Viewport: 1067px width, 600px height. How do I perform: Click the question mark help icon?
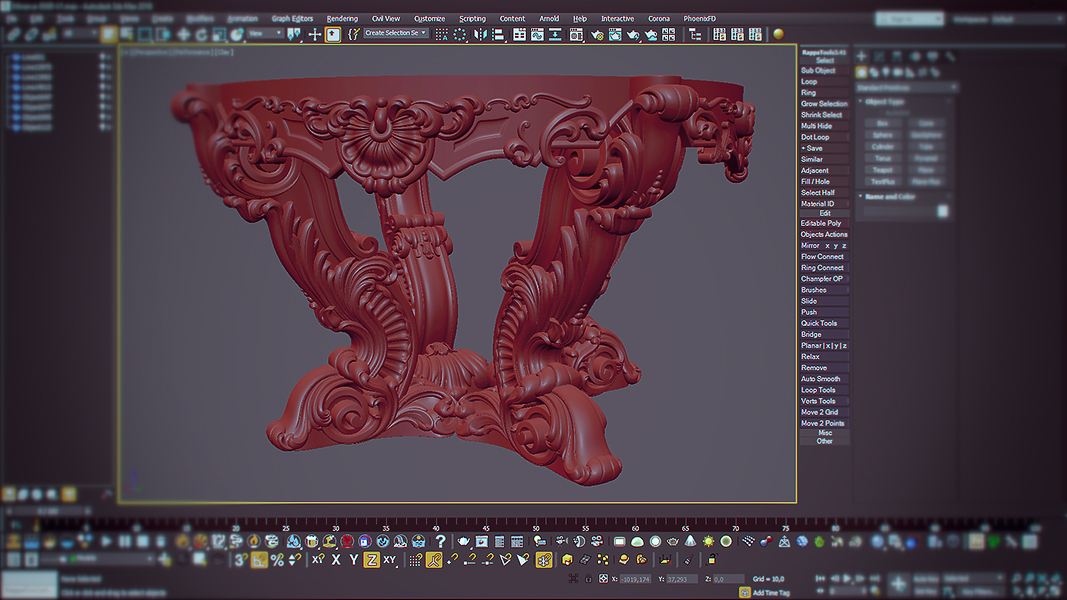tap(440, 541)
